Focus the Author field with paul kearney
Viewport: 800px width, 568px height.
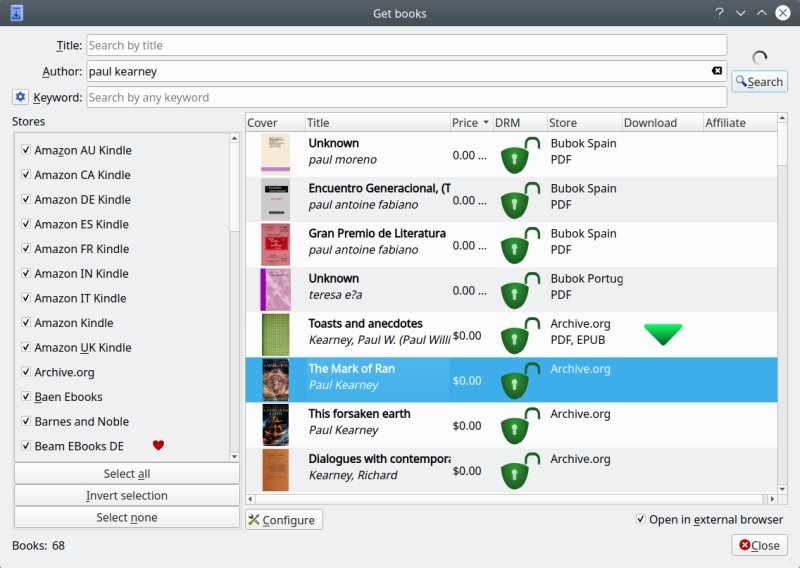tap(407, 71)
